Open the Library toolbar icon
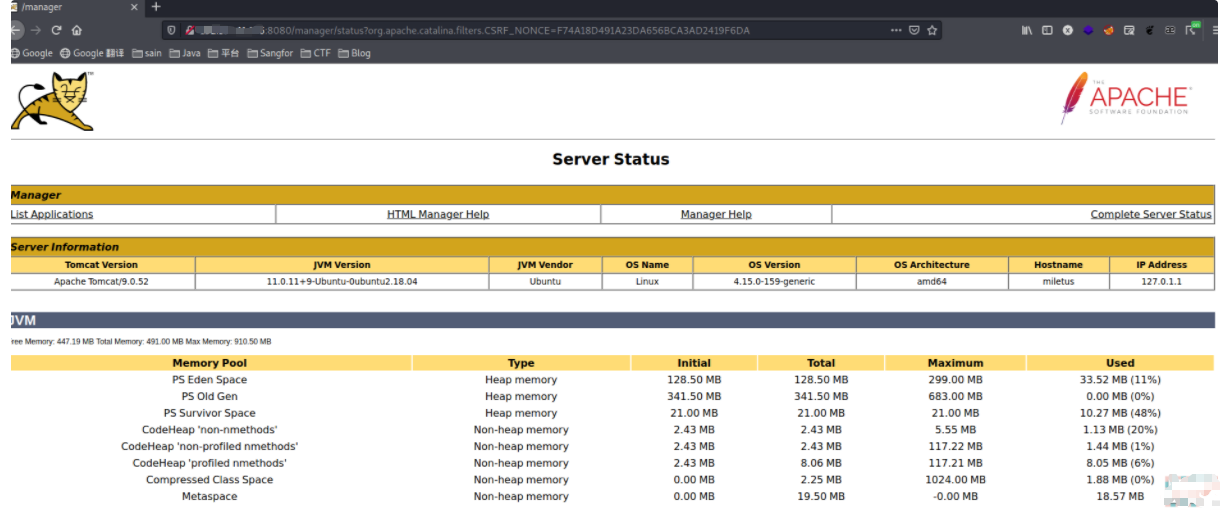The image size is (1224, 519). (1027, 30)
